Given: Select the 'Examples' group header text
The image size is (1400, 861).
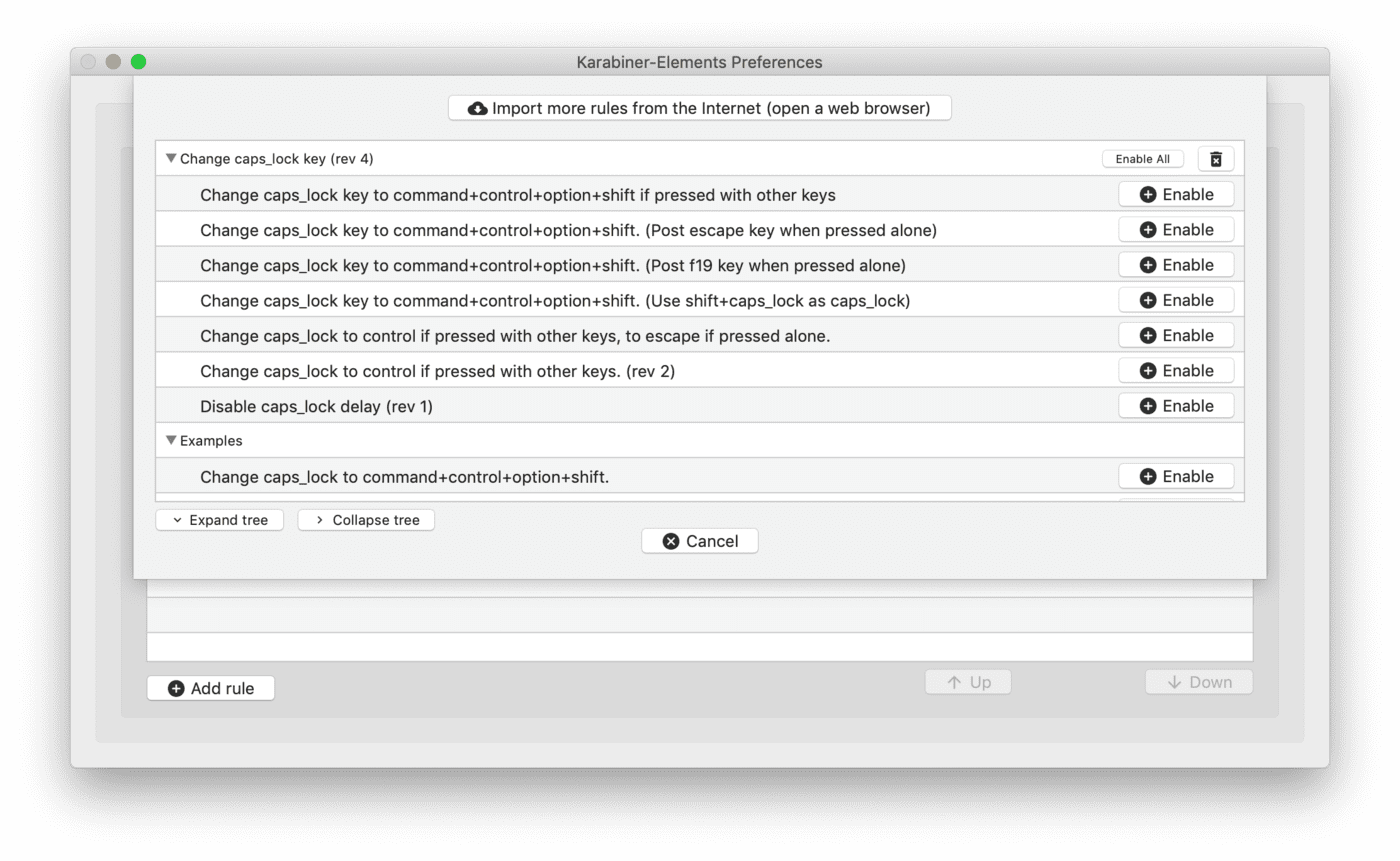Looking at the screenshot, I should (211, 441).
